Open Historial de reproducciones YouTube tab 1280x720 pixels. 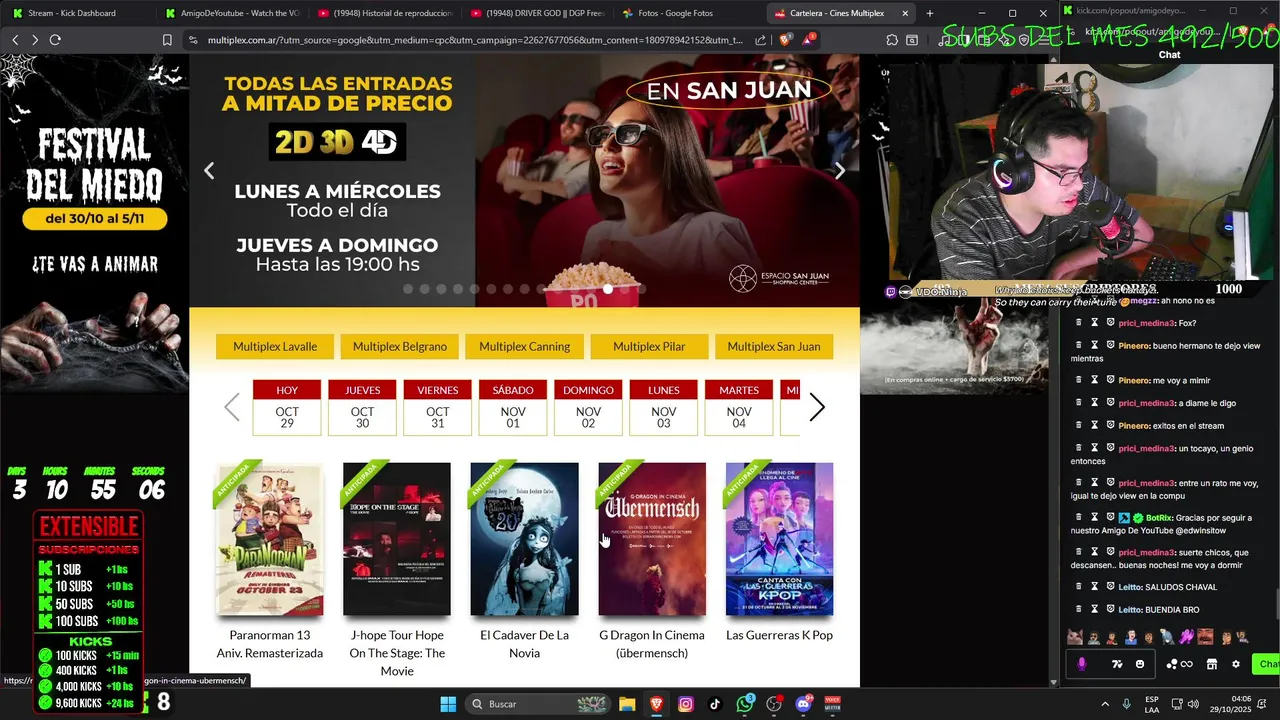(384, 13)
